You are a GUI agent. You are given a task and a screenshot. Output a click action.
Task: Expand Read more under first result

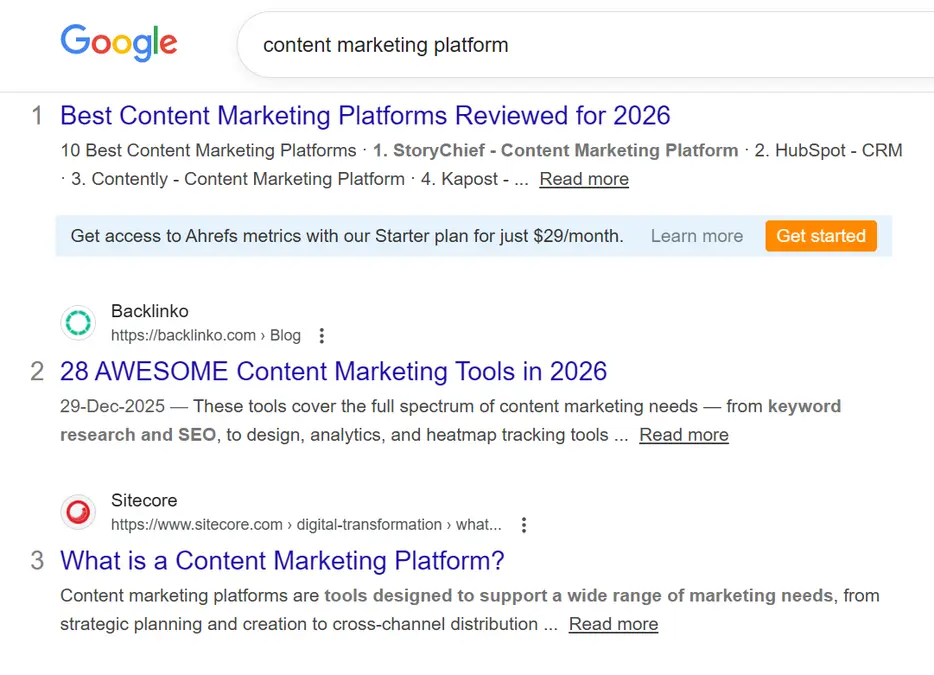(x=584, y=179)
